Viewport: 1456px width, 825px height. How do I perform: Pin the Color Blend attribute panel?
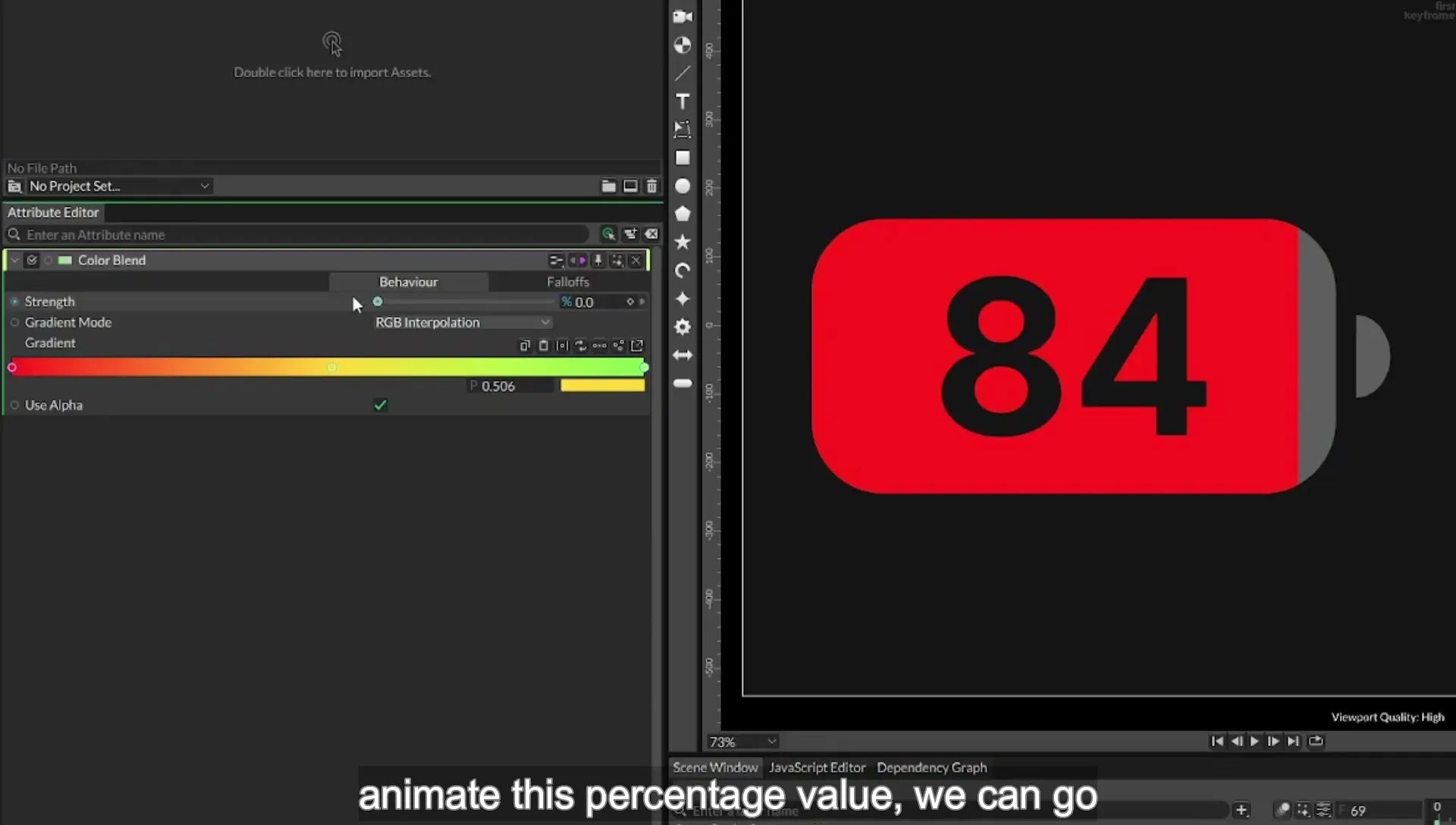tap(598, 260)
